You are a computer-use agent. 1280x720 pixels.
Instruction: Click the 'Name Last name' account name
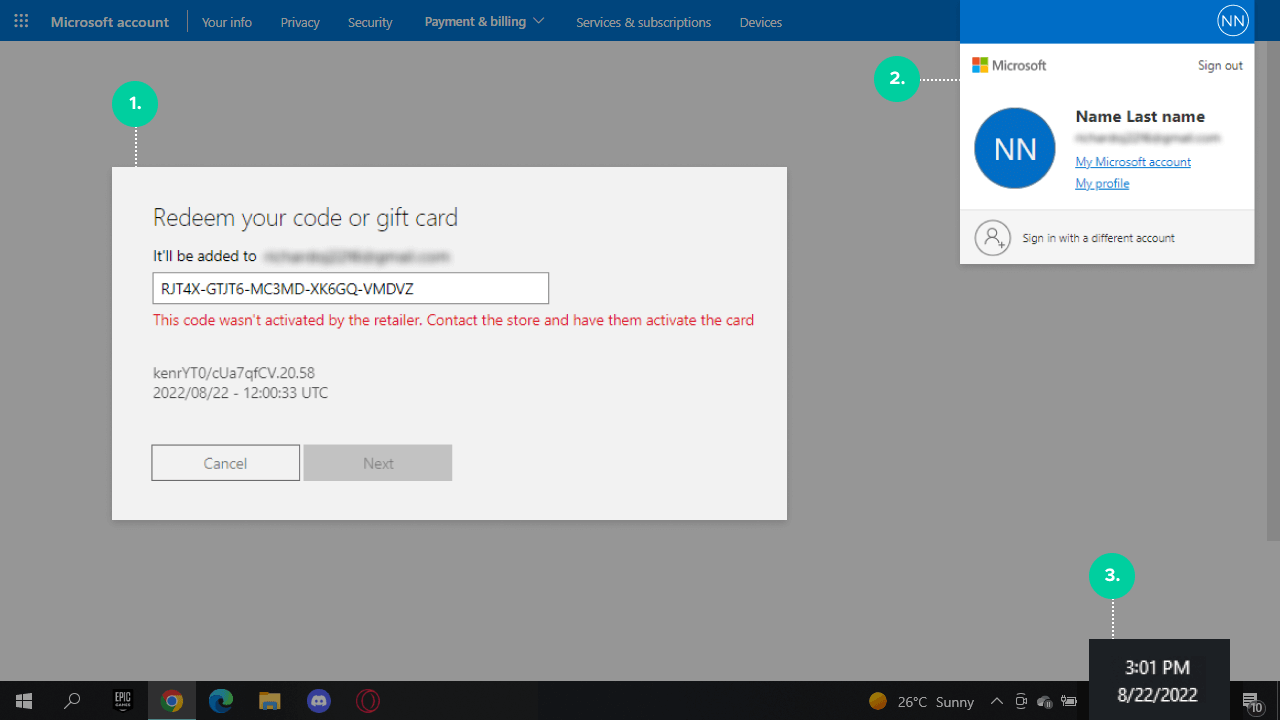1140,116
